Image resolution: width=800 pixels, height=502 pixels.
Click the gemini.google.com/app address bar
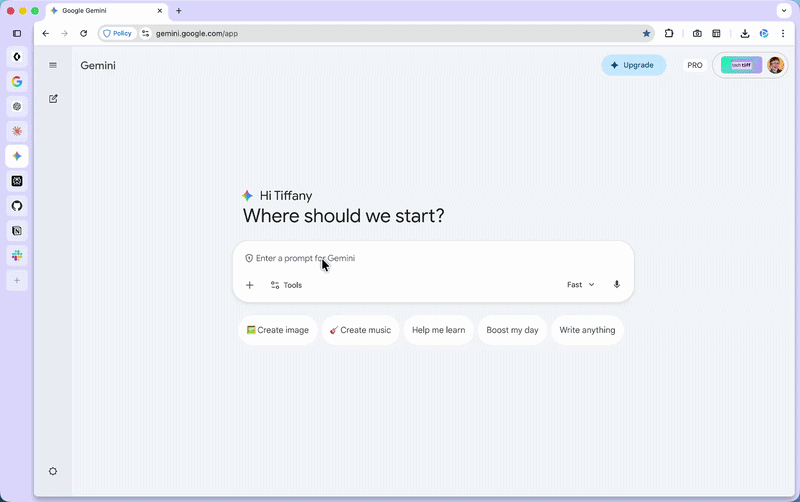(378, 34)
